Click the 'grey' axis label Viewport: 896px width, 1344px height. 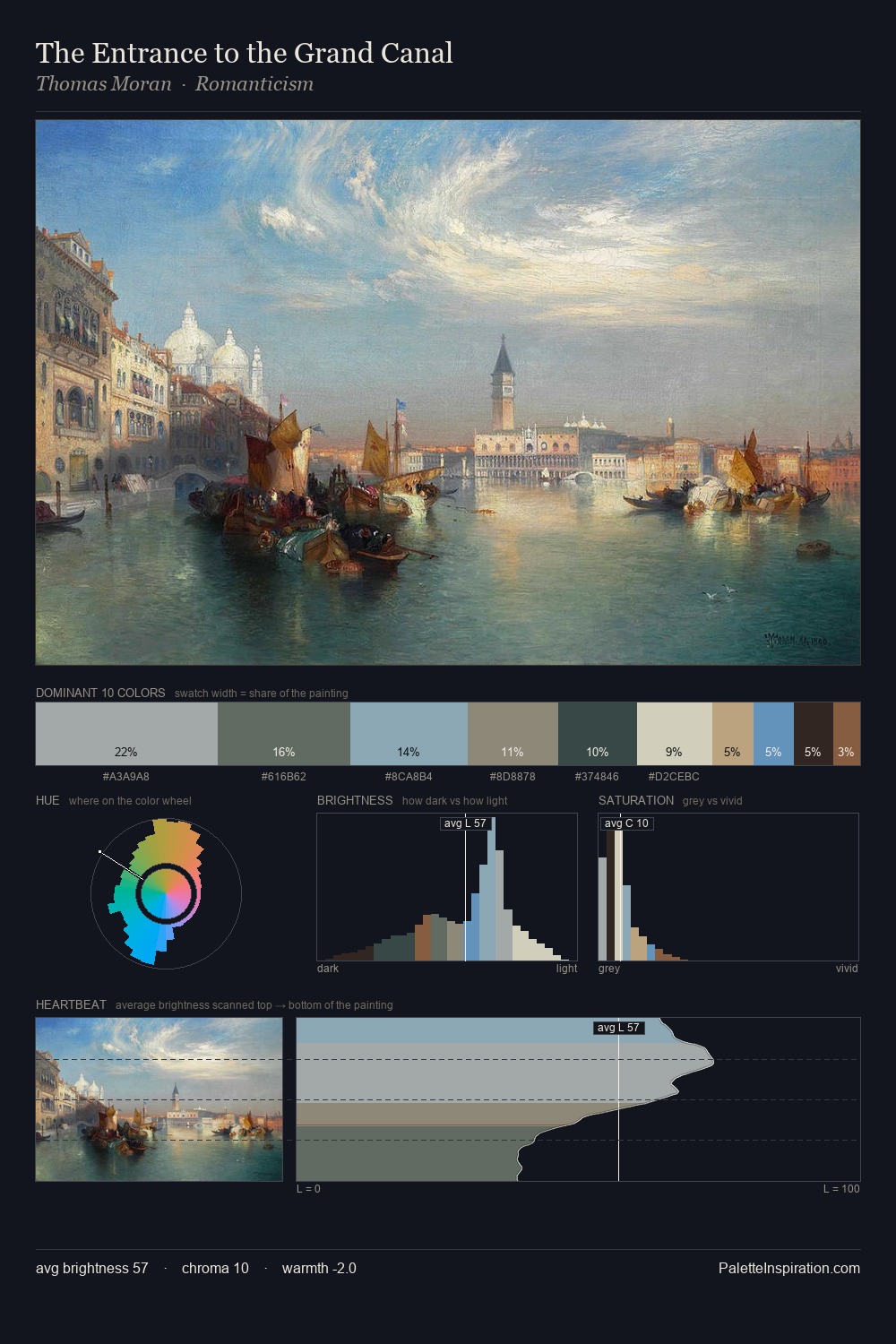point(609,969)
